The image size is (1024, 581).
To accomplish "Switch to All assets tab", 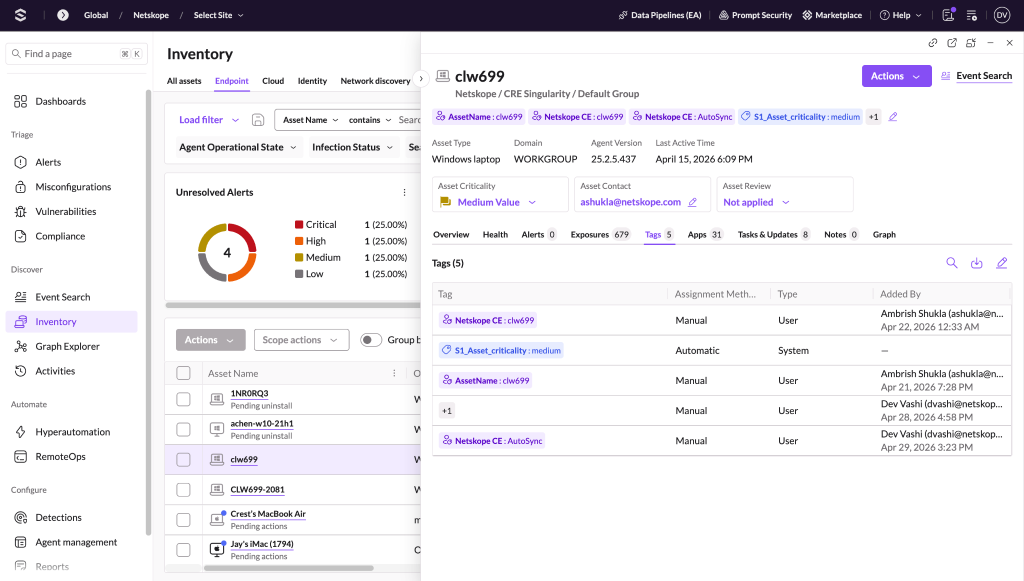I will [184, 81].
